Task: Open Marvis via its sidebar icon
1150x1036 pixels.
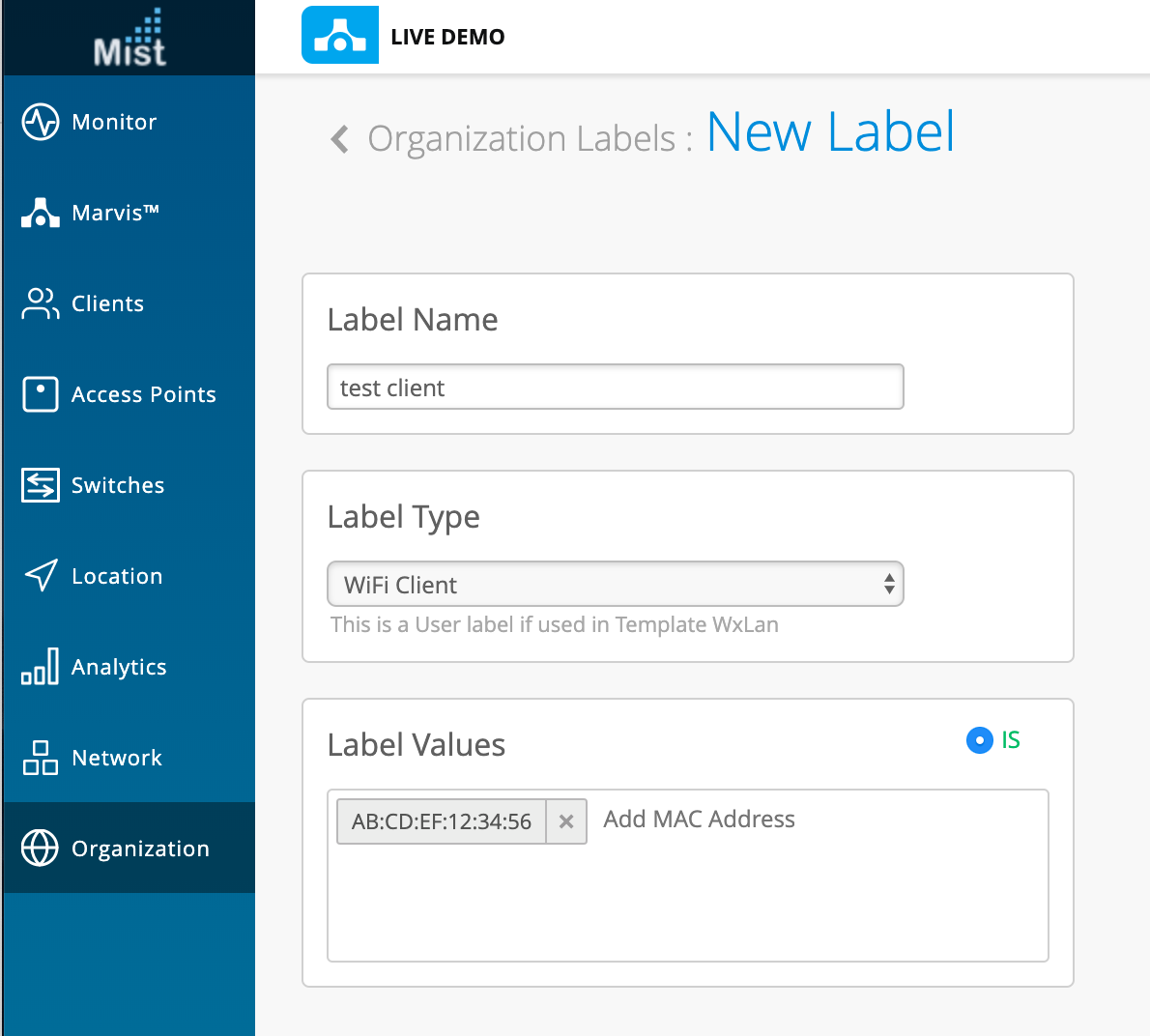Action: coord(41,213)
